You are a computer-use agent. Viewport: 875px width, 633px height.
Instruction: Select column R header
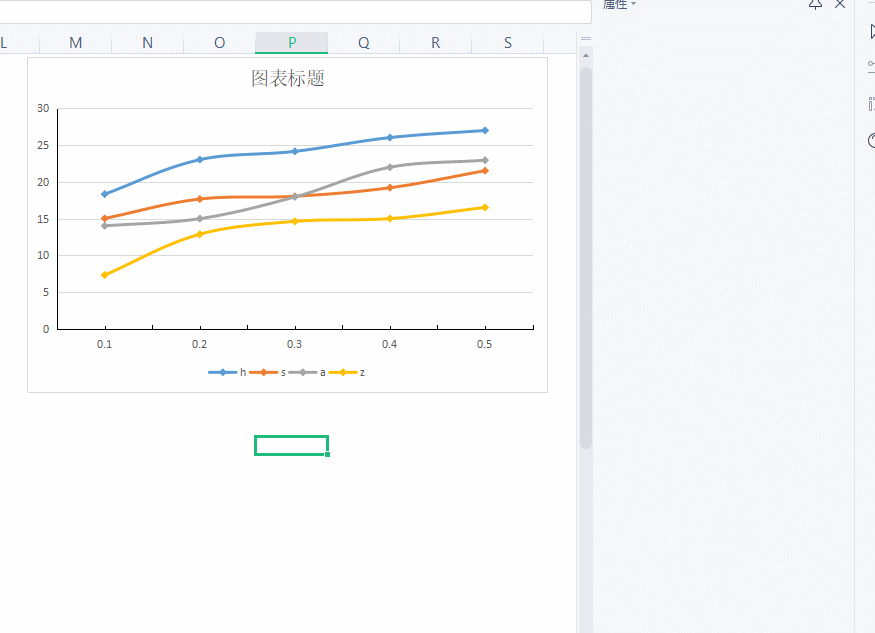435,42
